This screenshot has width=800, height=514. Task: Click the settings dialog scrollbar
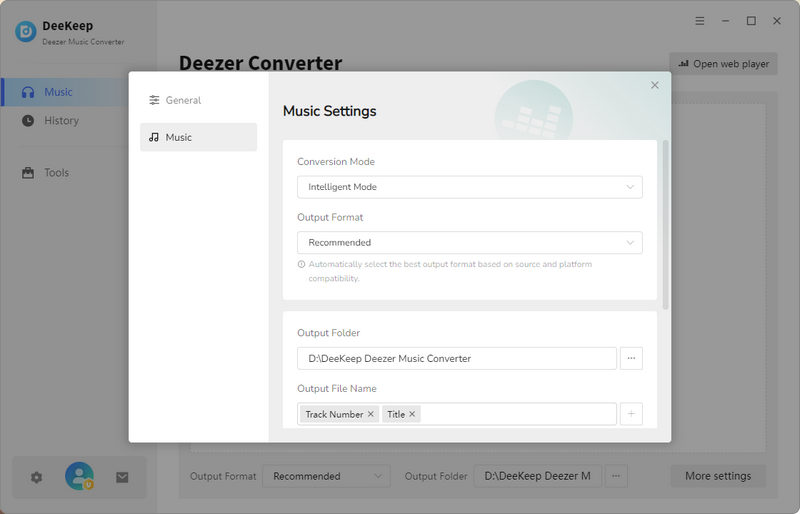pyautogui.click(x=665, y=225)
